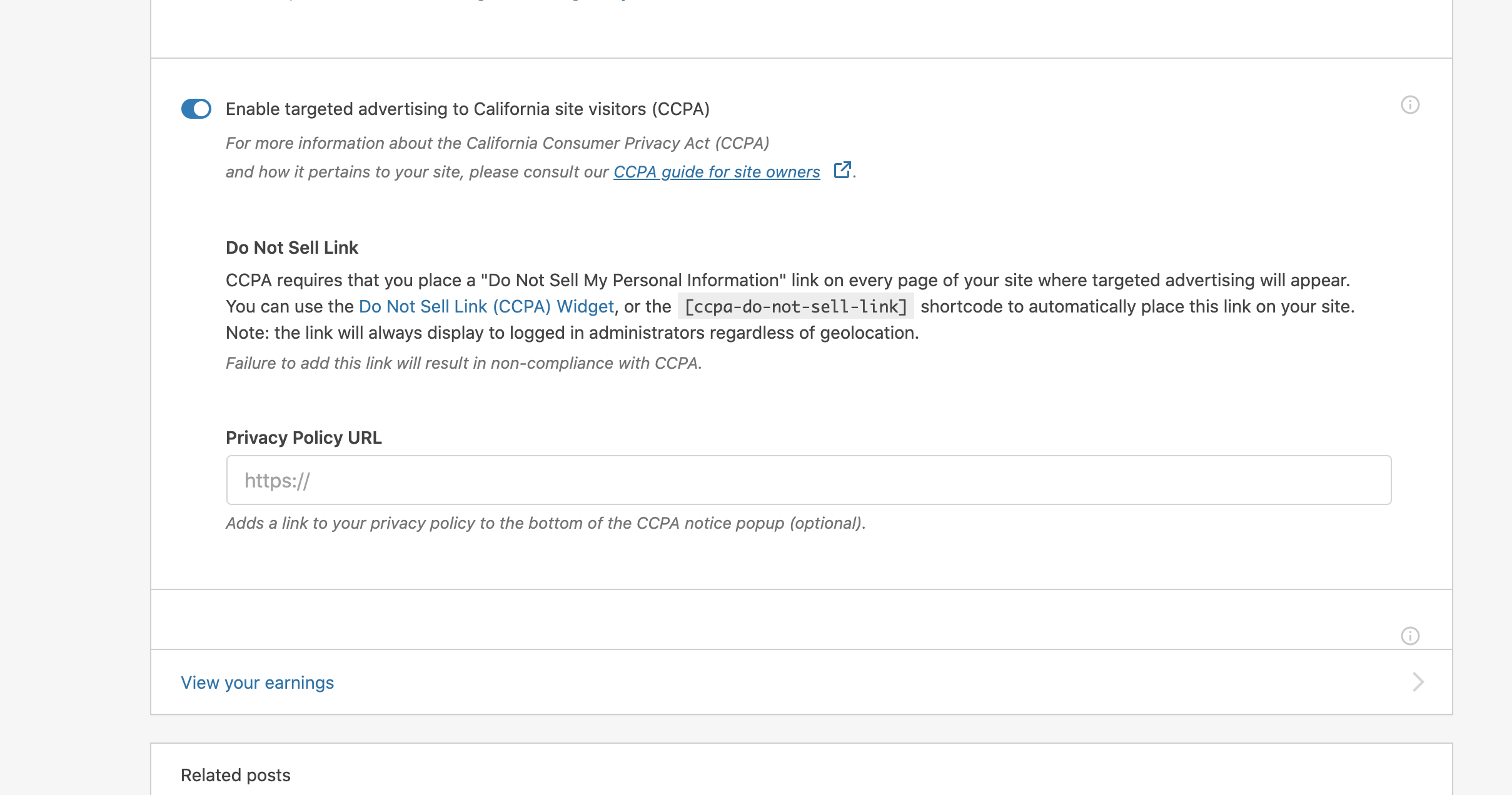
Task: Click chevron arrow in View your earnings row
Action: (x=1418, y=682)
